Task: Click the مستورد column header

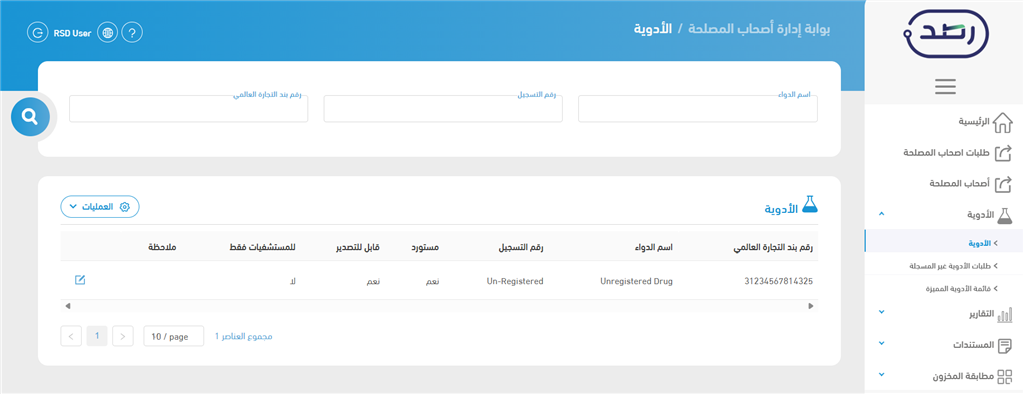Action: [x=425, y=248]
